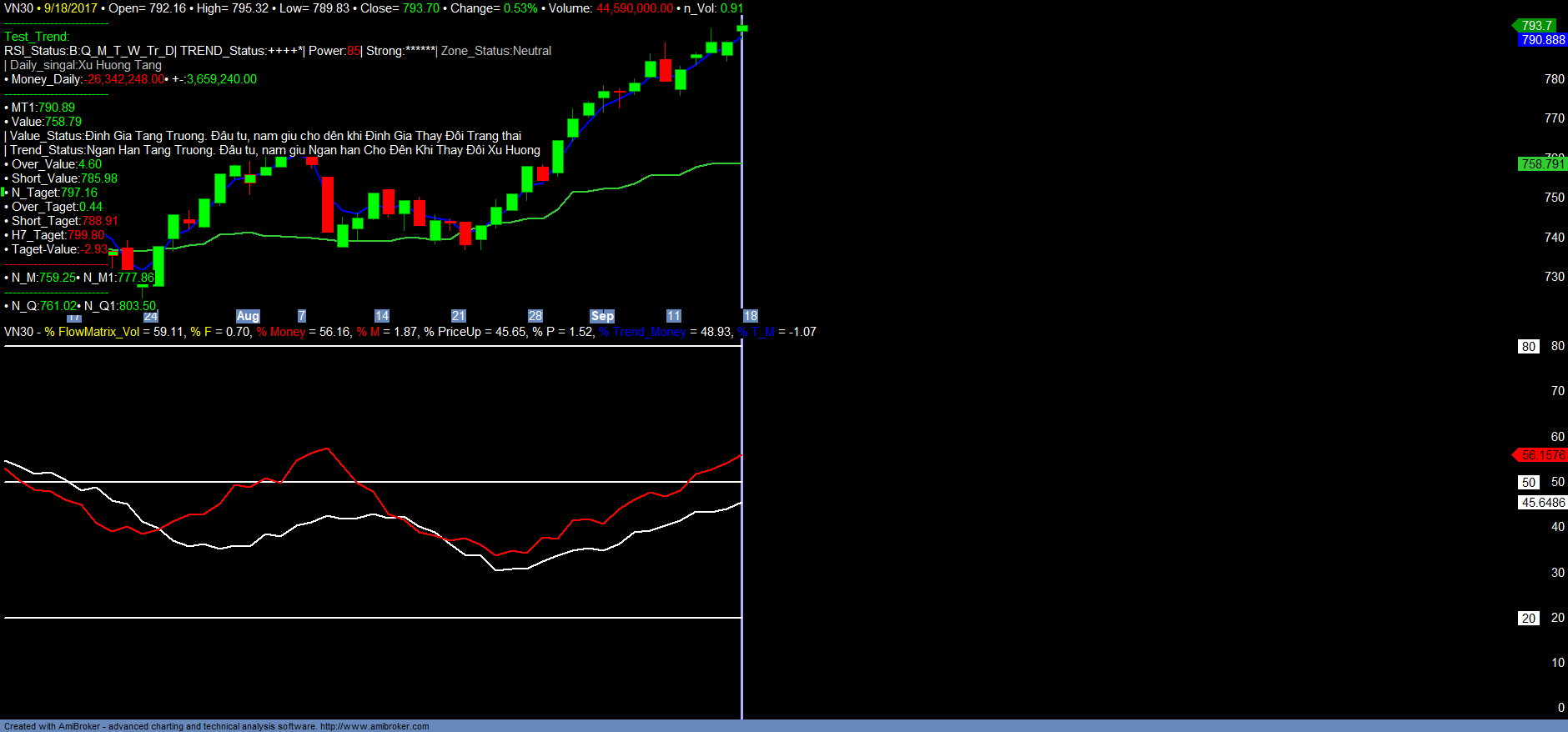Click the 9/18/2017 date in chart header
Viewport: 1568px width, 732px height.
71,8
